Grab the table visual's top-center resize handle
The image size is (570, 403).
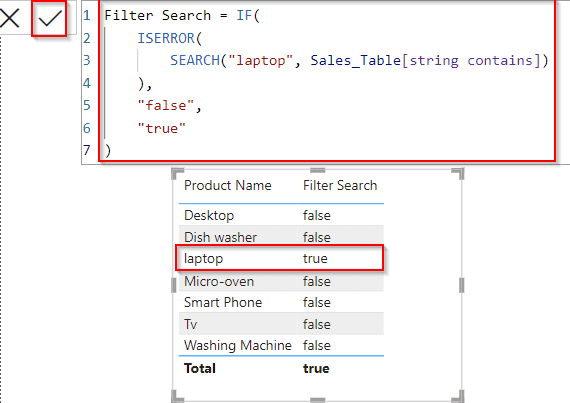(x=318, y=170)
